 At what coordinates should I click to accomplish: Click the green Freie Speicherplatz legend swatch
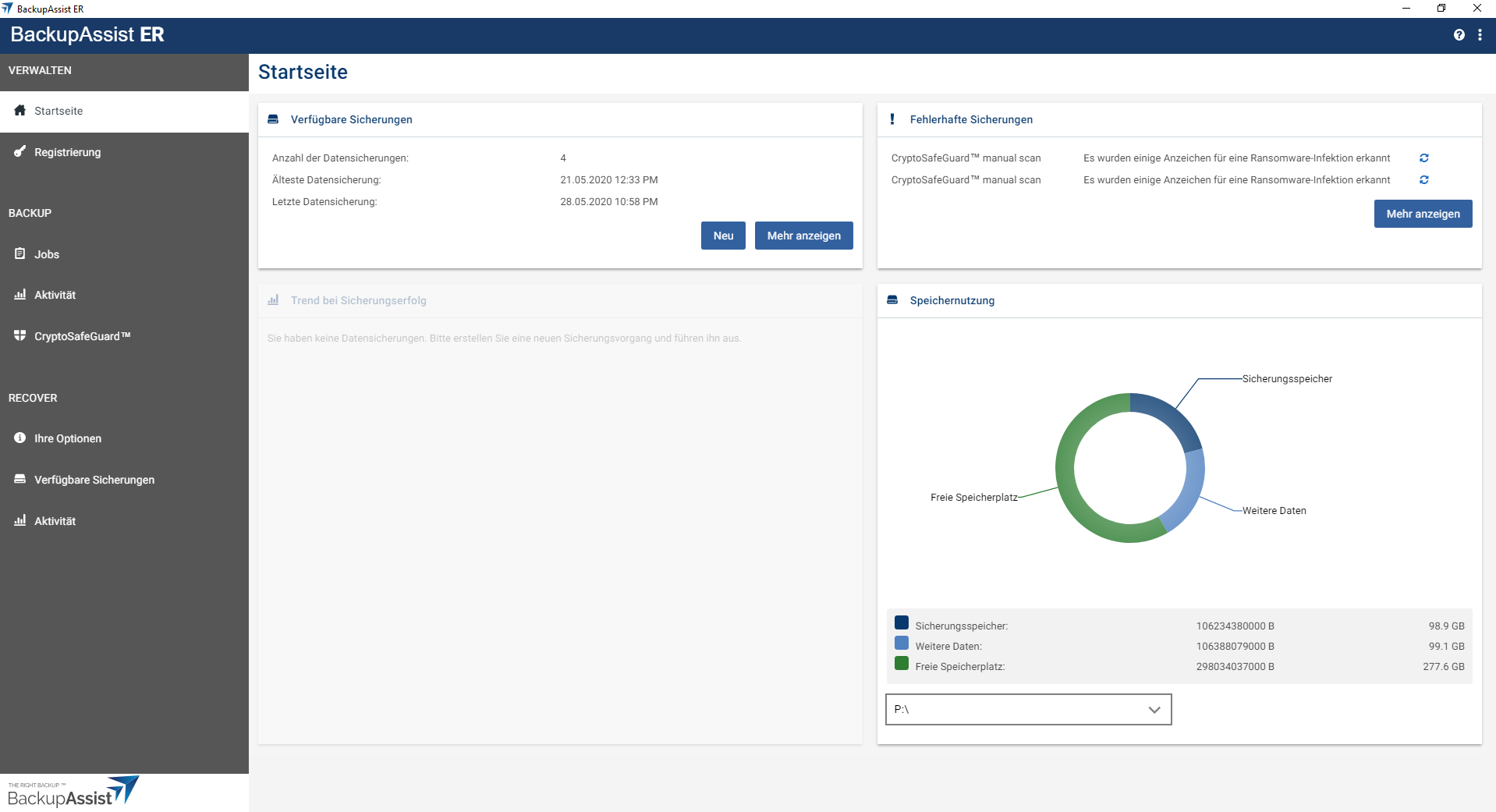tap(902, 663)
